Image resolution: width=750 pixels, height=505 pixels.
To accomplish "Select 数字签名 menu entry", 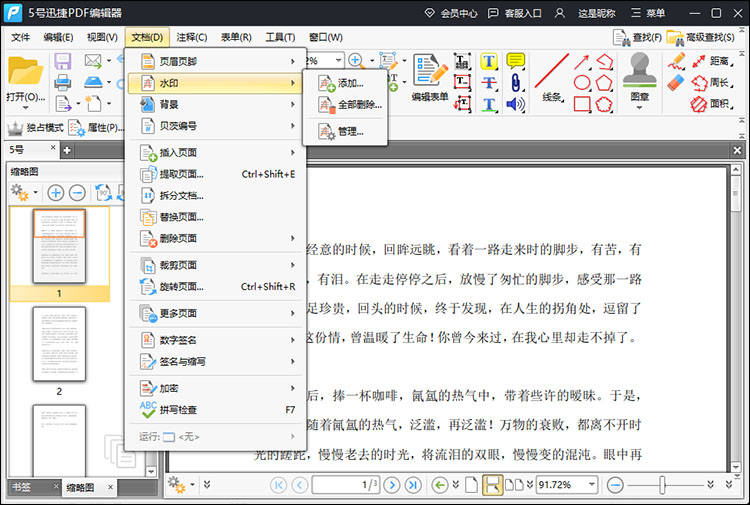I will pyautogui.click(x=217, y=340).
